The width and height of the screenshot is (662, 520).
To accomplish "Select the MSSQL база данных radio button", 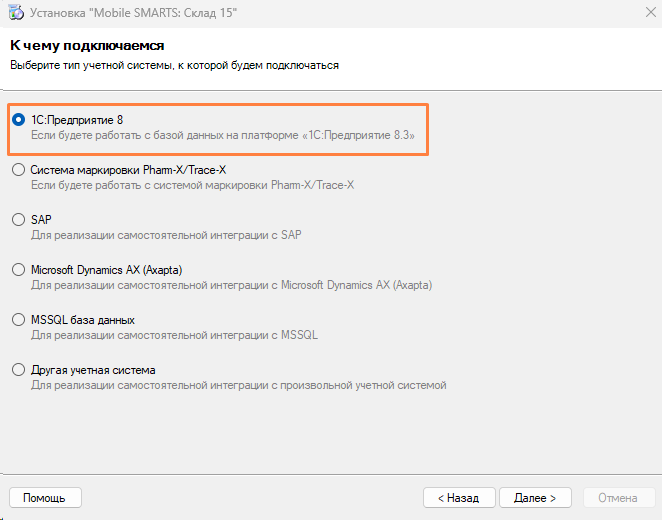I will (x=18, y=320).
